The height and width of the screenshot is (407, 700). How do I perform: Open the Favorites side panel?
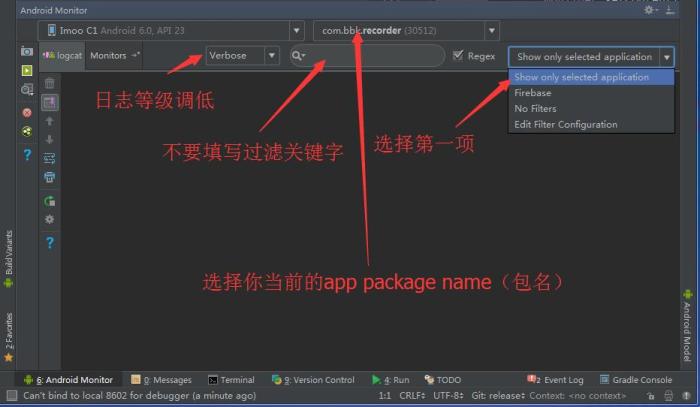tap(8, 337)
